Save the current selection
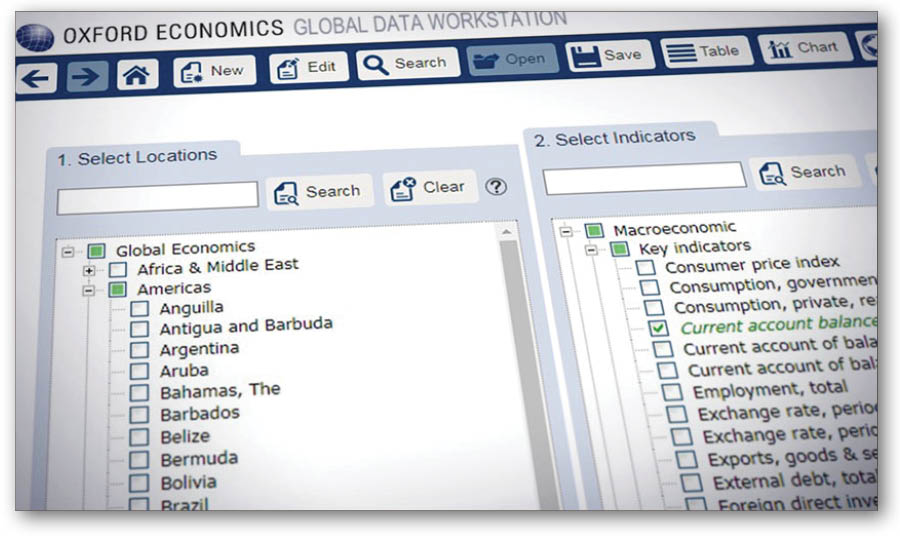 click(x=609, y=56)
